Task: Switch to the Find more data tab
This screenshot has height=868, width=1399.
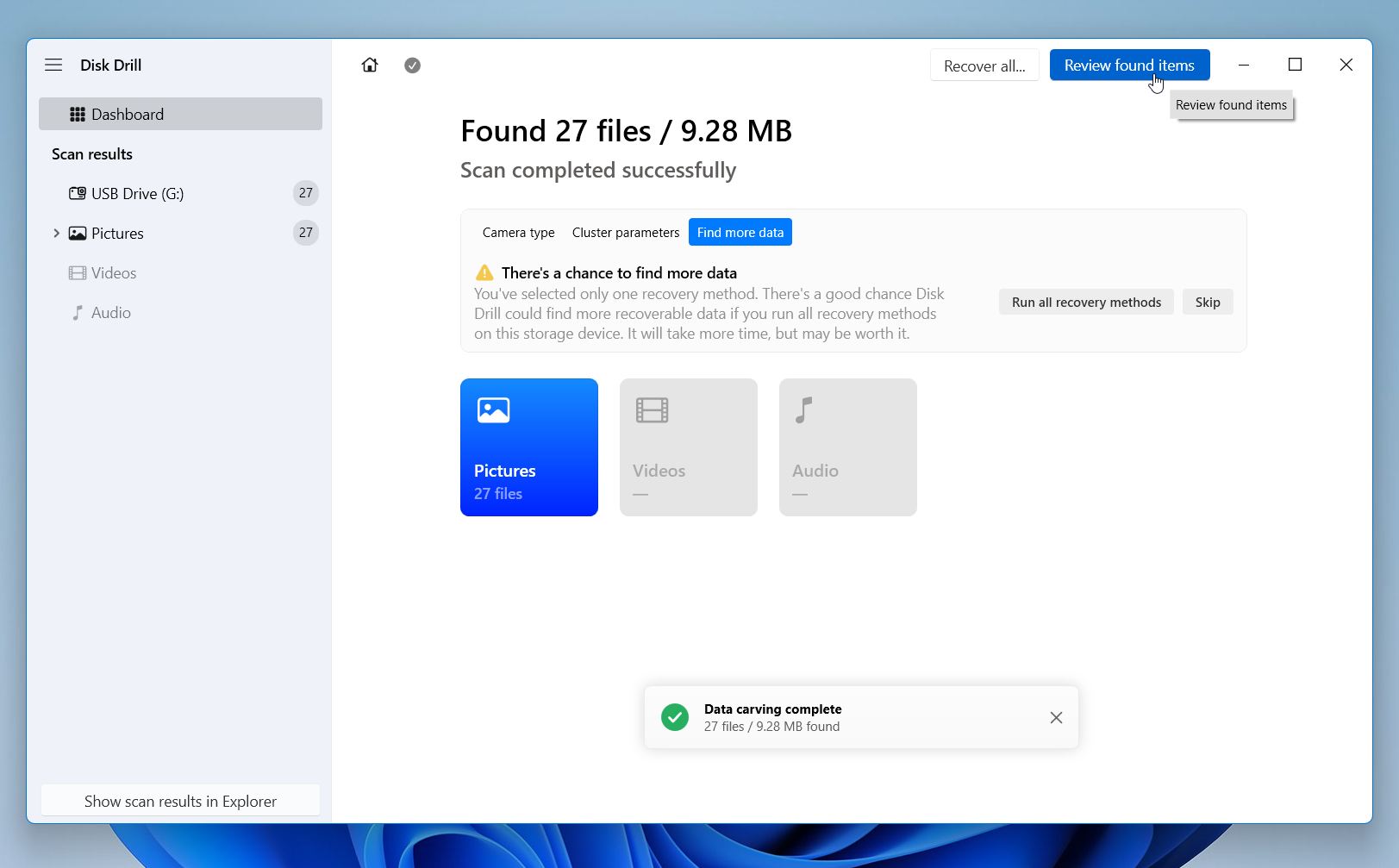Action: click(740, 232)
